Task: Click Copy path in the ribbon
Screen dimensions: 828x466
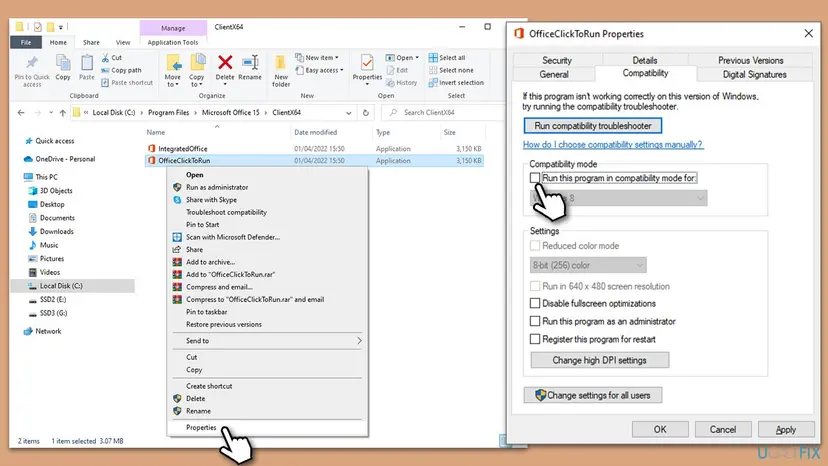Action: 121,70
